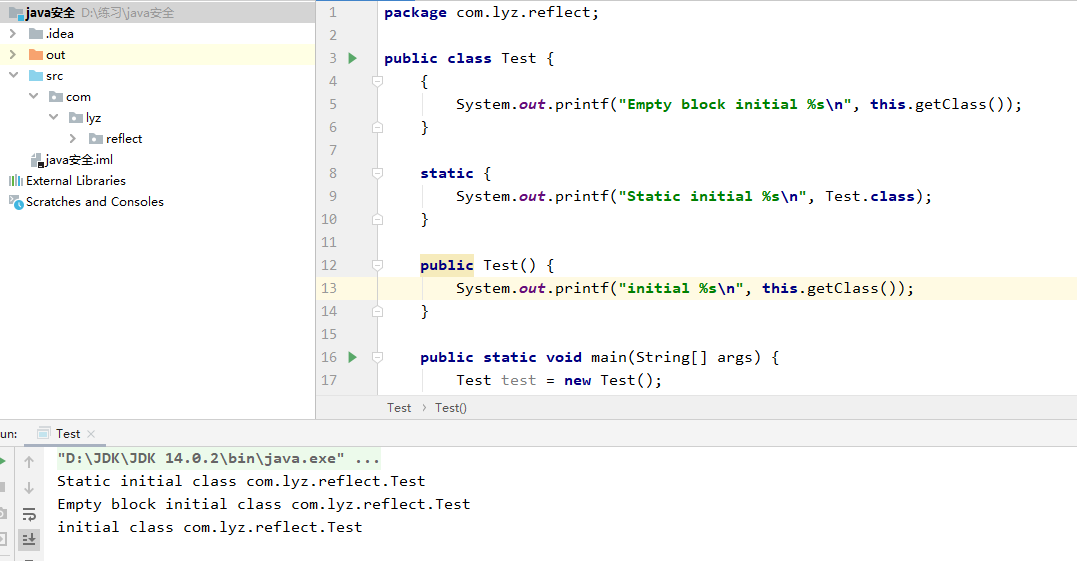The height and width of the screenshot is (561, 1077).
Task: Fold the main method at line 16
Action: (377, 357)
